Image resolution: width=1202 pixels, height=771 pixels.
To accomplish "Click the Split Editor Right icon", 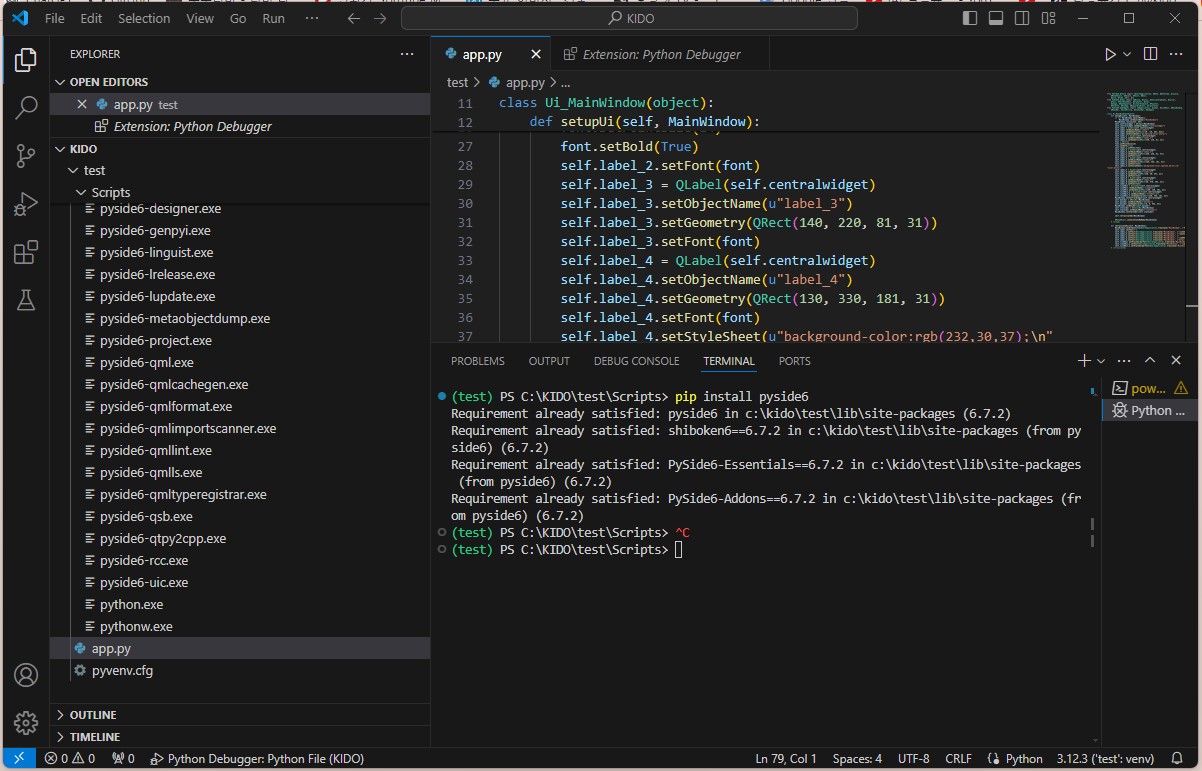I will [1150, 54].
